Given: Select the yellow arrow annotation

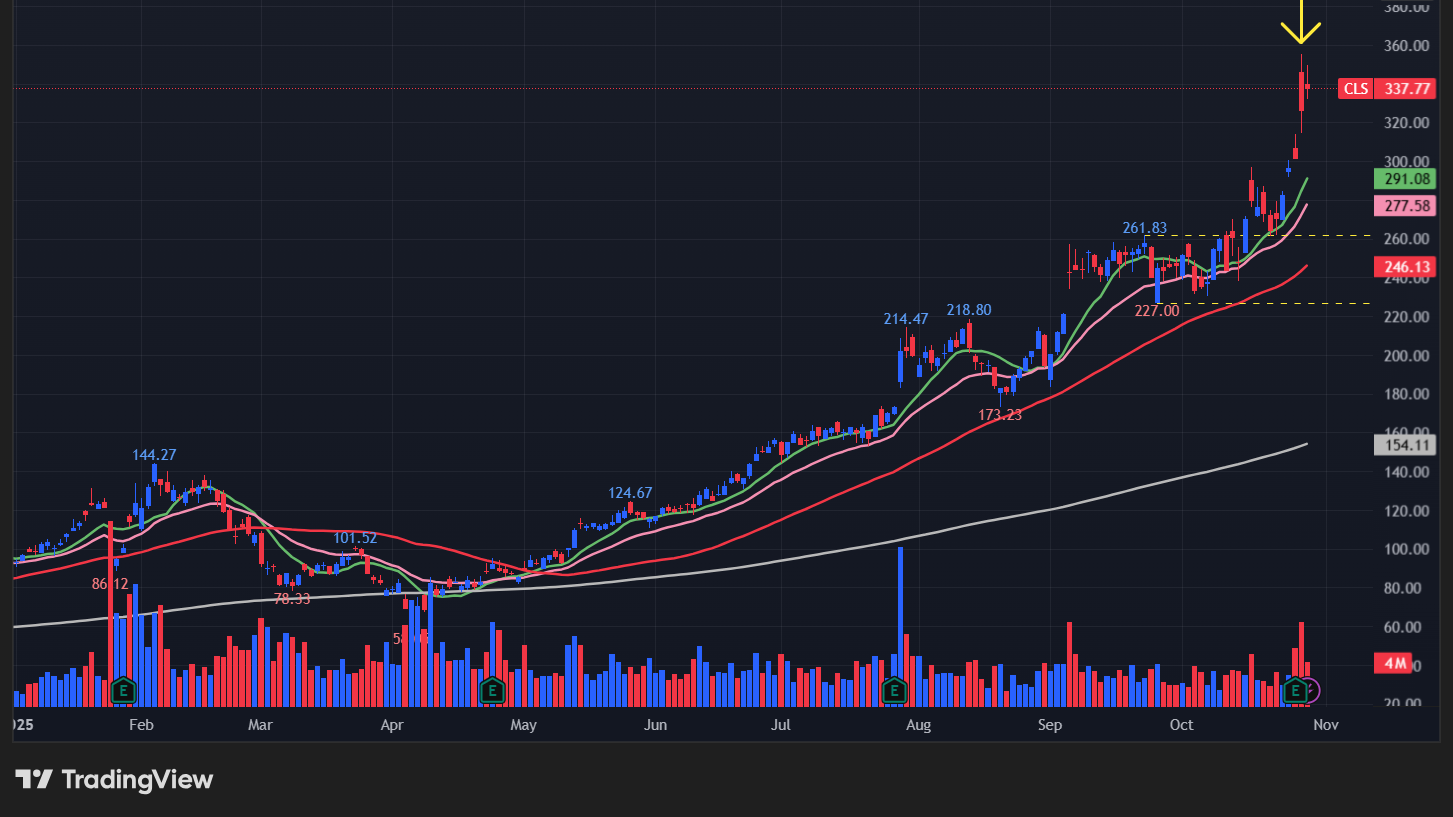Looking at the screenshot, I should 1301,22.
